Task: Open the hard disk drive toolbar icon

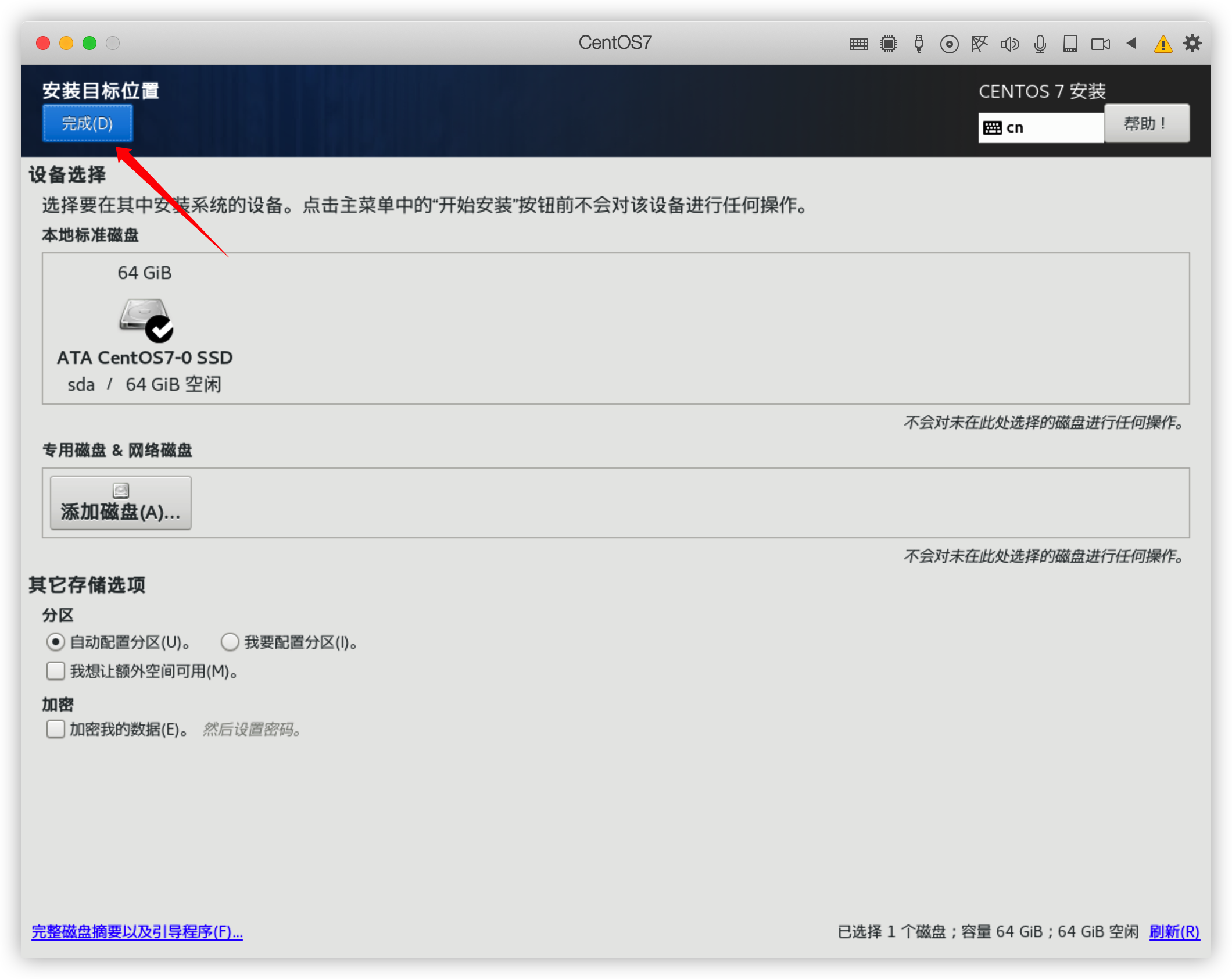Action: [x=1070, y=44]
